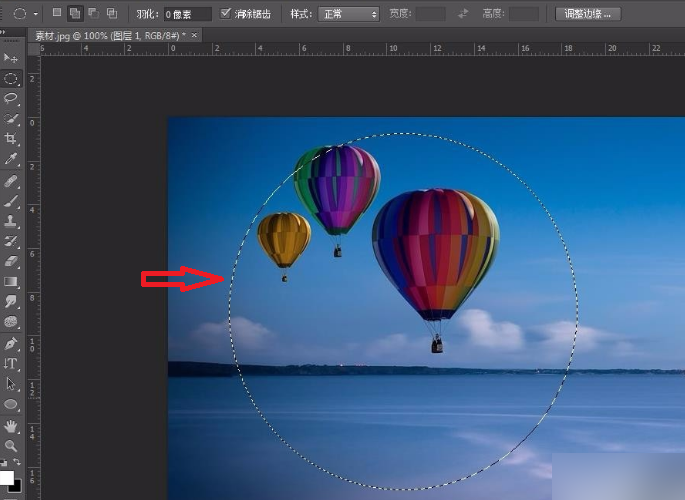Viewport: 685px width, 500px height.
Task: Select the Eyedropper tool
Action: (x=11, y=159)
